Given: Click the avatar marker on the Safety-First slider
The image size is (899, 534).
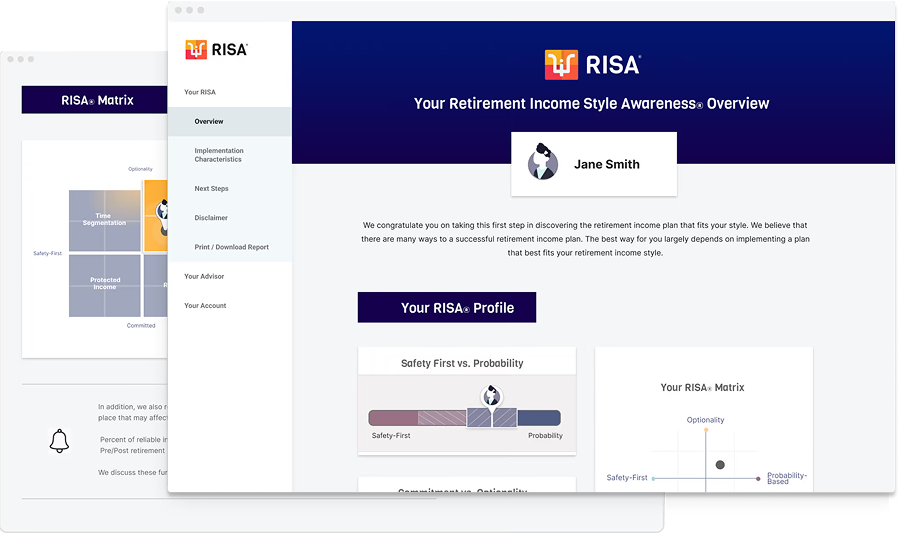Looking at the screenshot, I should pyautogui.click(x=490, y=396).
